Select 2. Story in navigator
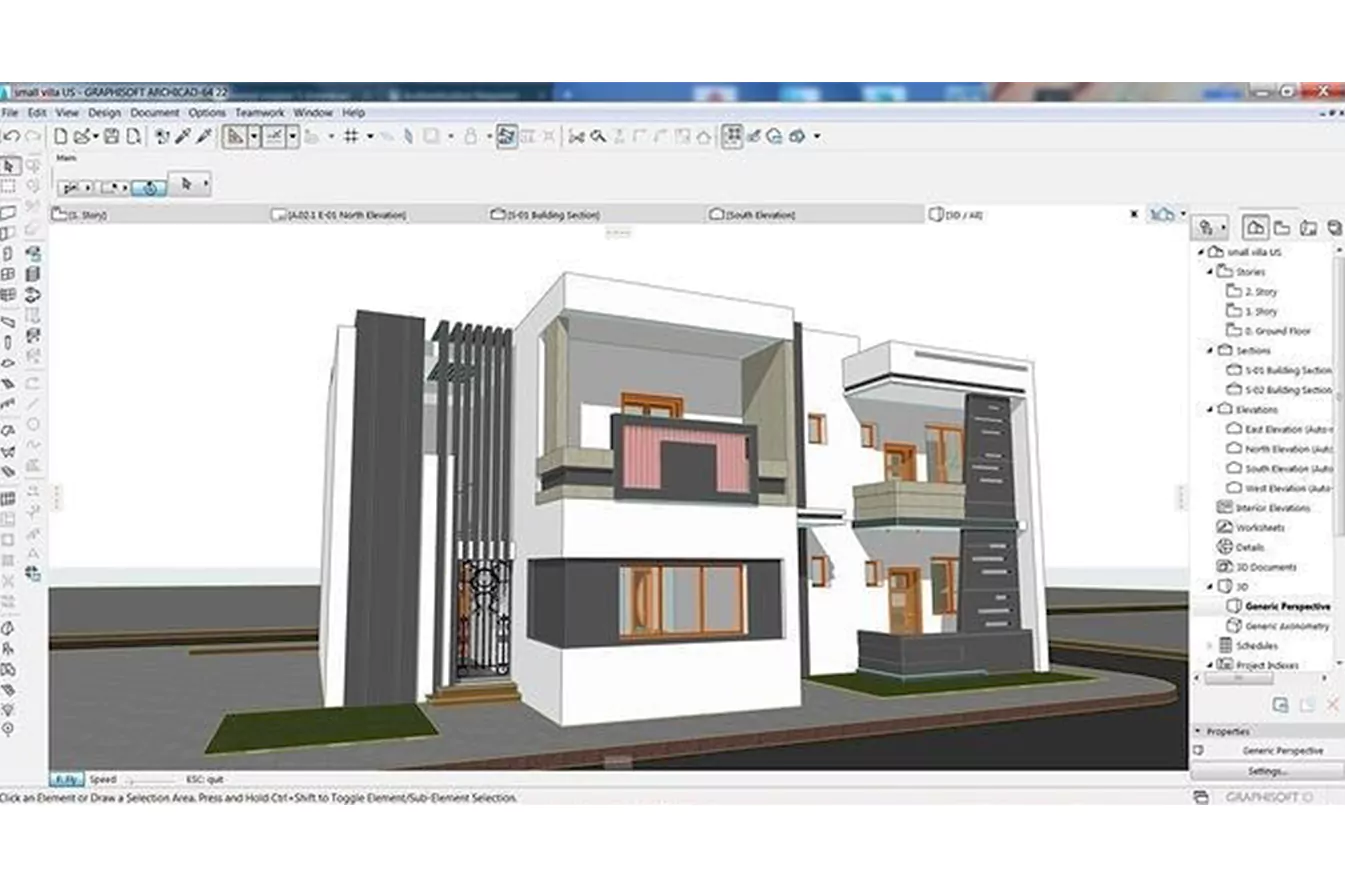1345x888 pixels. [x=1252, y=291]
